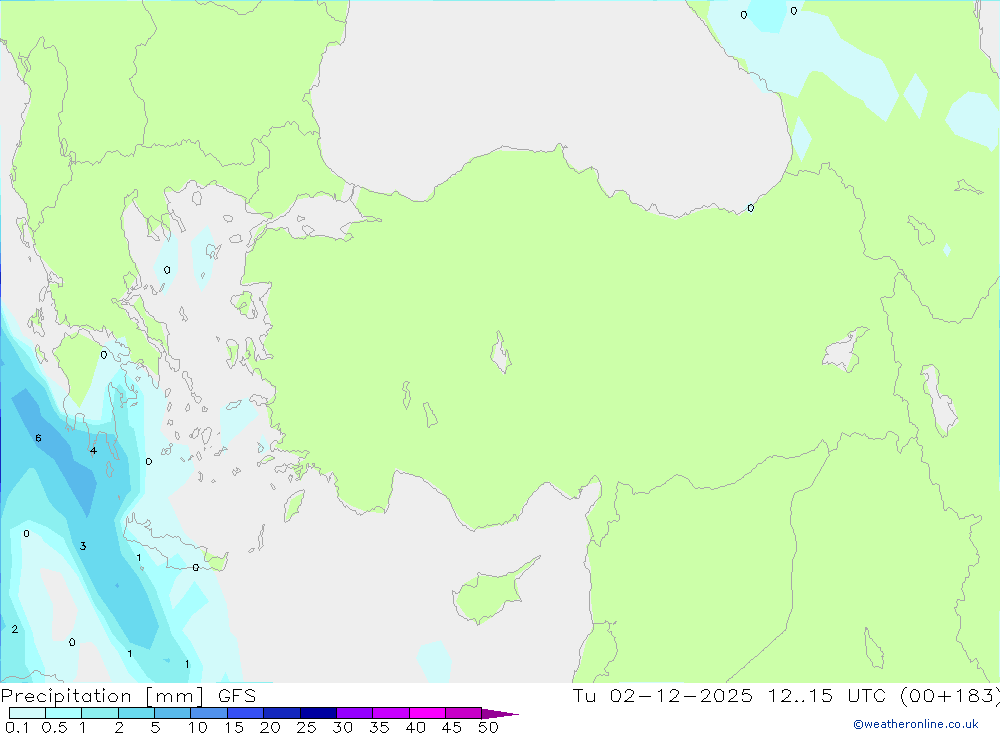The image size is (1000, 733).
Task: Choose the 35–40 mm purple legend swatch
Action: [390, 713]
